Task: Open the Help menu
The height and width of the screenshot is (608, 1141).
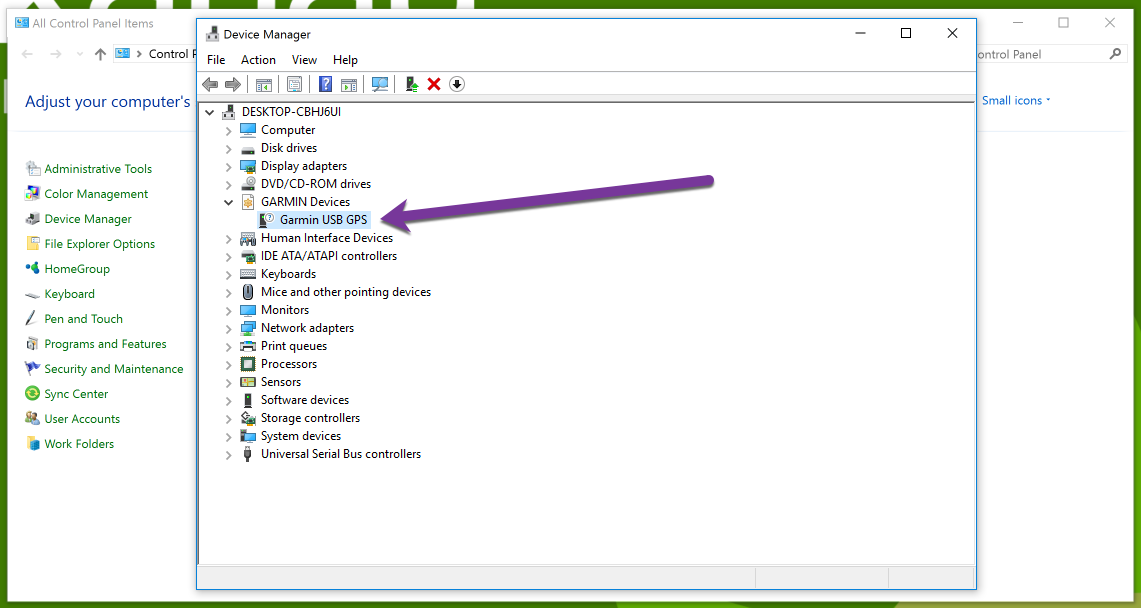Action: pos(345,60)
